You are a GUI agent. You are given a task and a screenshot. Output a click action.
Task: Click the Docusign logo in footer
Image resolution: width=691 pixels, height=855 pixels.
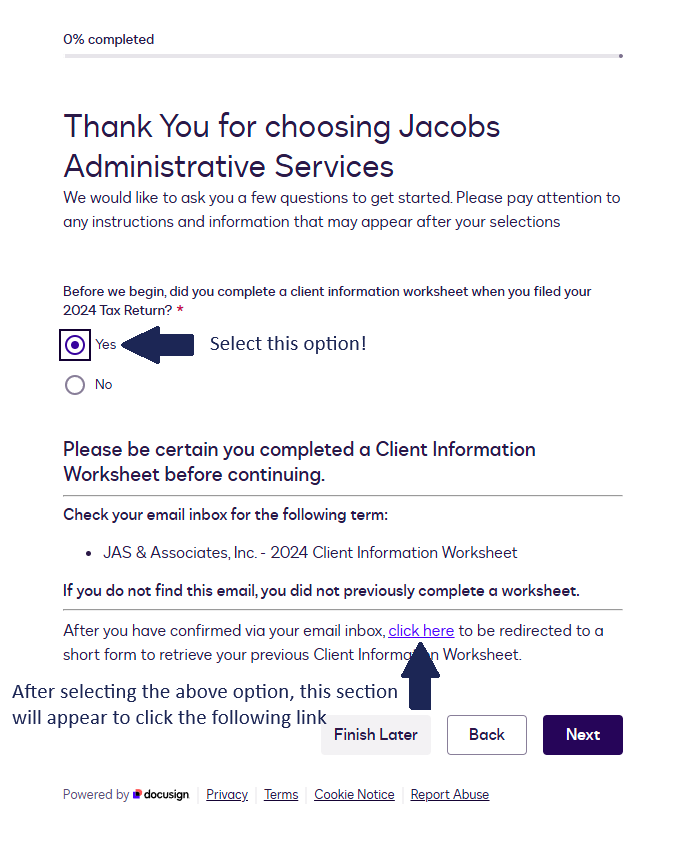[x=161, y=795]
